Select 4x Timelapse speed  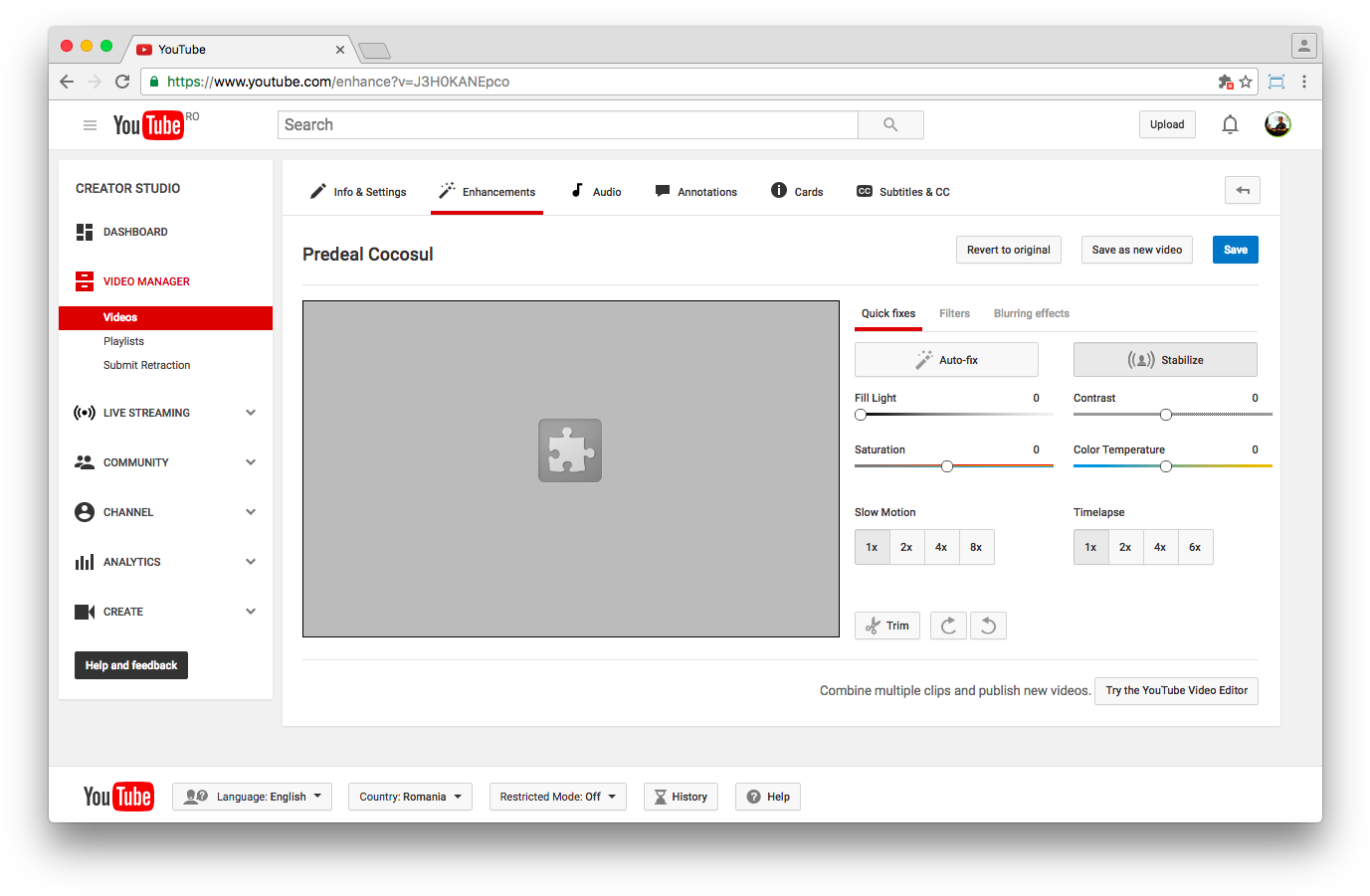[x=1160, y=546]
